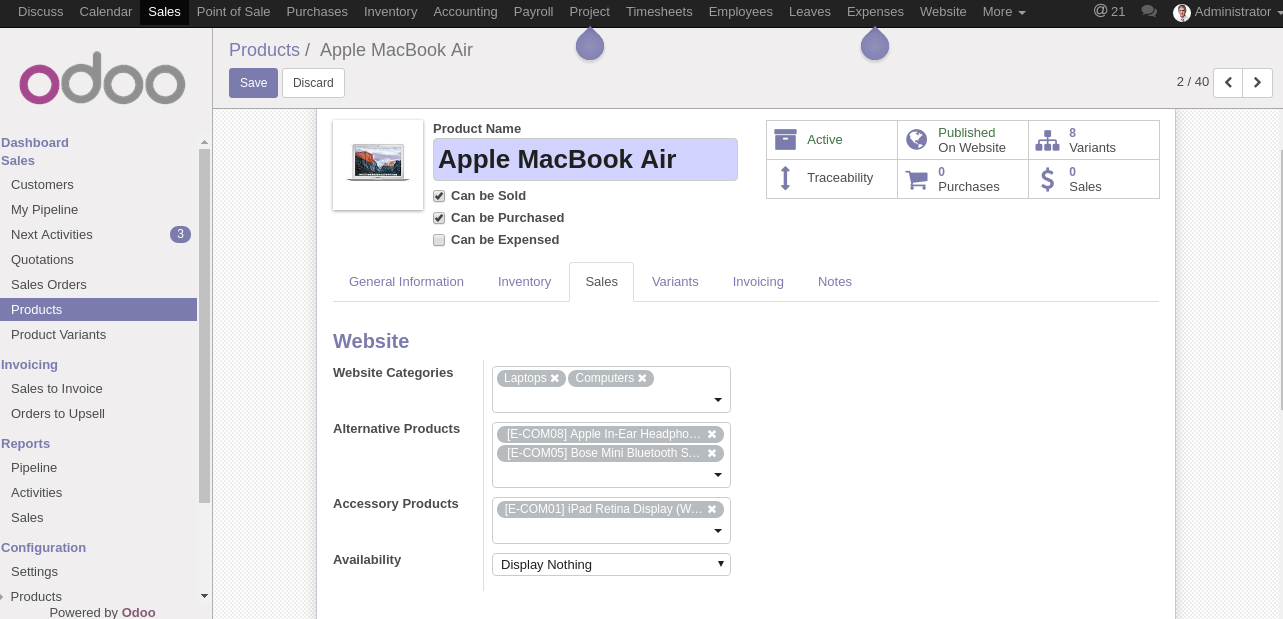The image size is (1283, 619).
Task: Open the Accessory Products dropdown arrow
Action: point(718,531)
